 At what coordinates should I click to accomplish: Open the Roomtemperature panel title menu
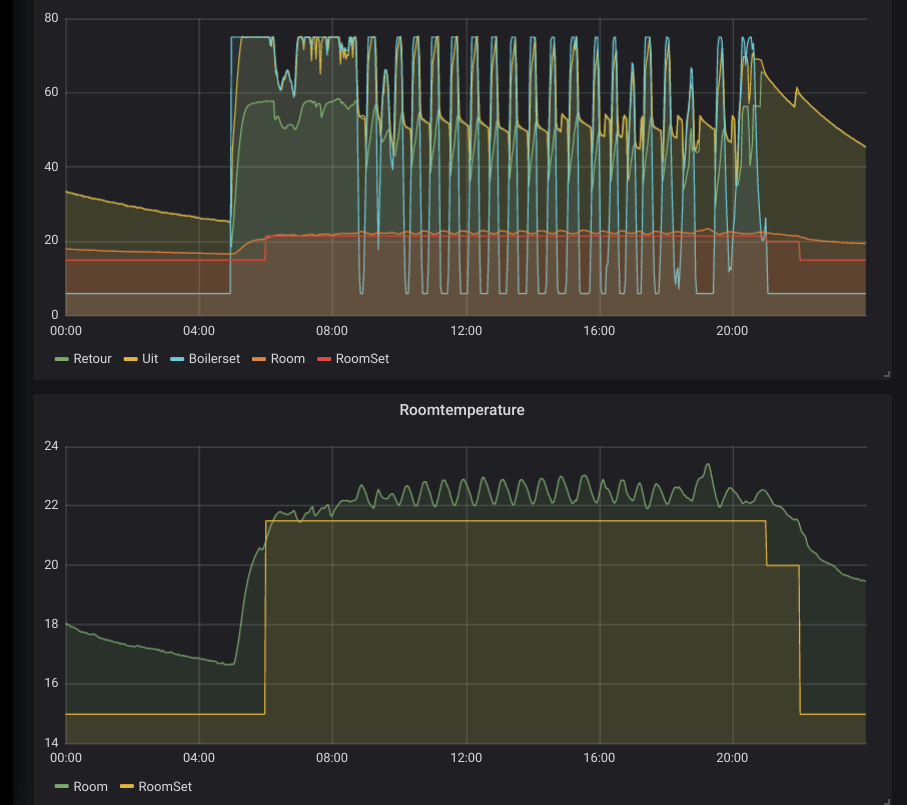click(x=462, y=410)
